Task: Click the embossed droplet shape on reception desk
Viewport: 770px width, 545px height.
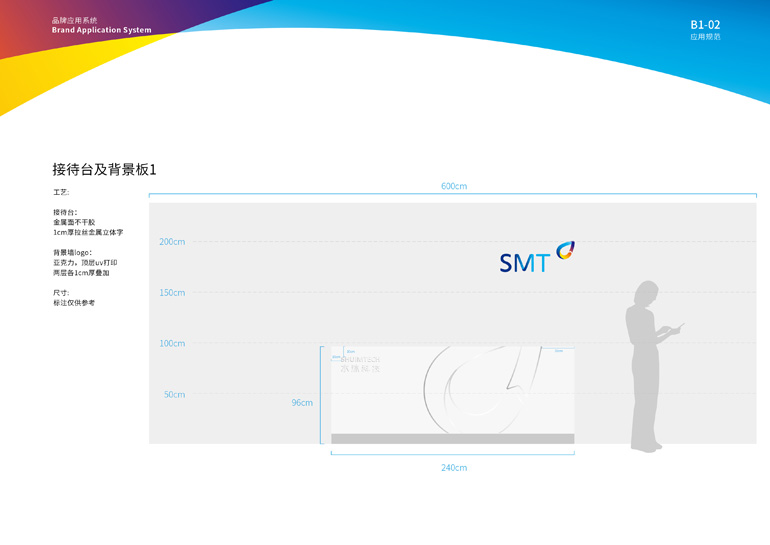Action: coord(482,390)
